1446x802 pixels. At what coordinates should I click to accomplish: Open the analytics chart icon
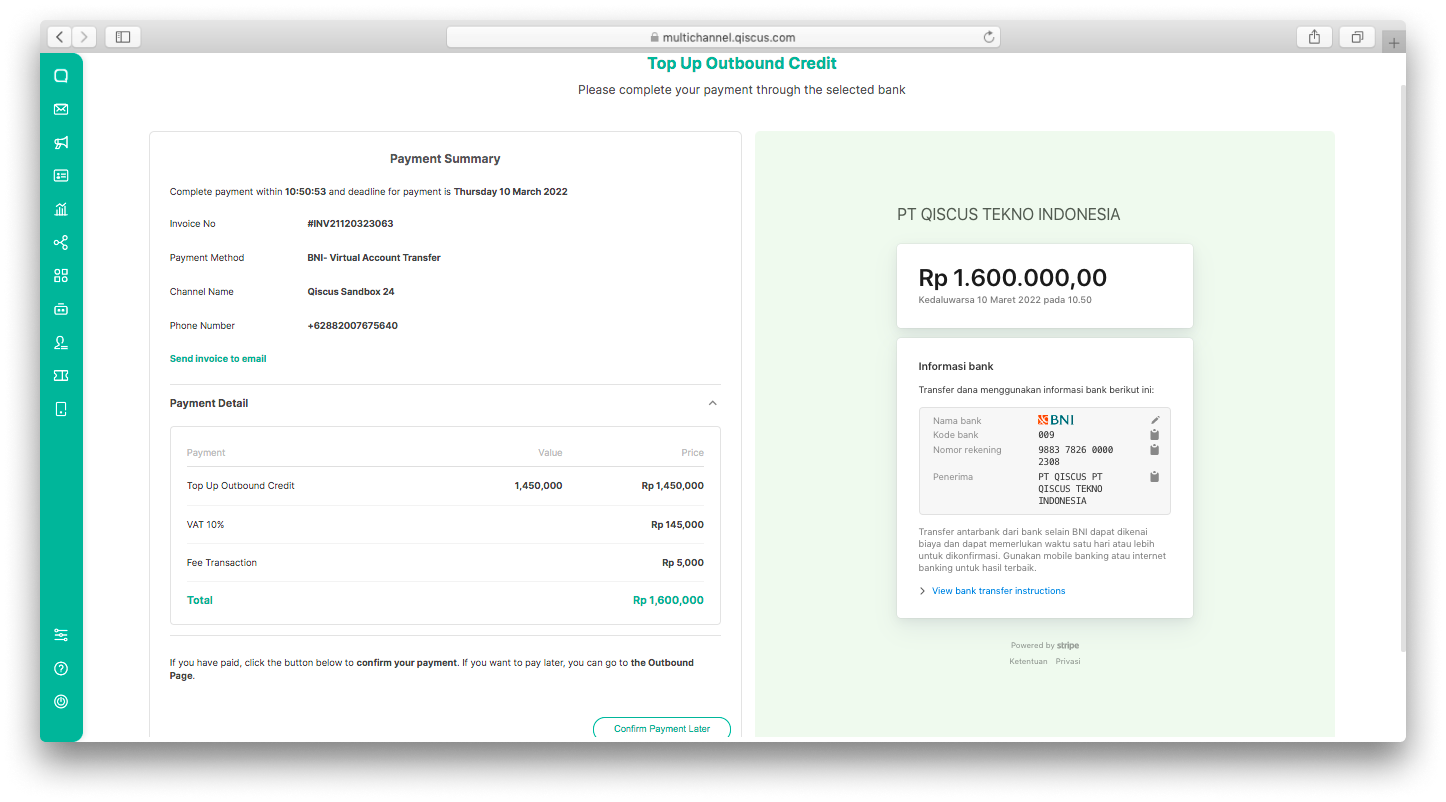click(61, 209)
